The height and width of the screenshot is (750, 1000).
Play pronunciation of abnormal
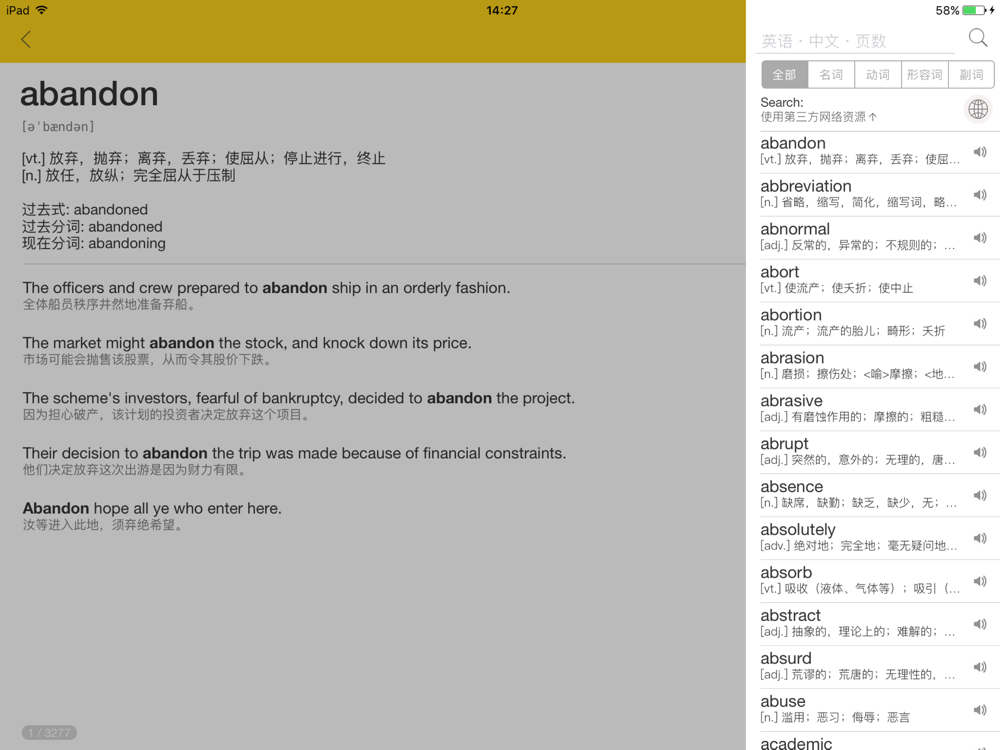[x=980, y=238]
